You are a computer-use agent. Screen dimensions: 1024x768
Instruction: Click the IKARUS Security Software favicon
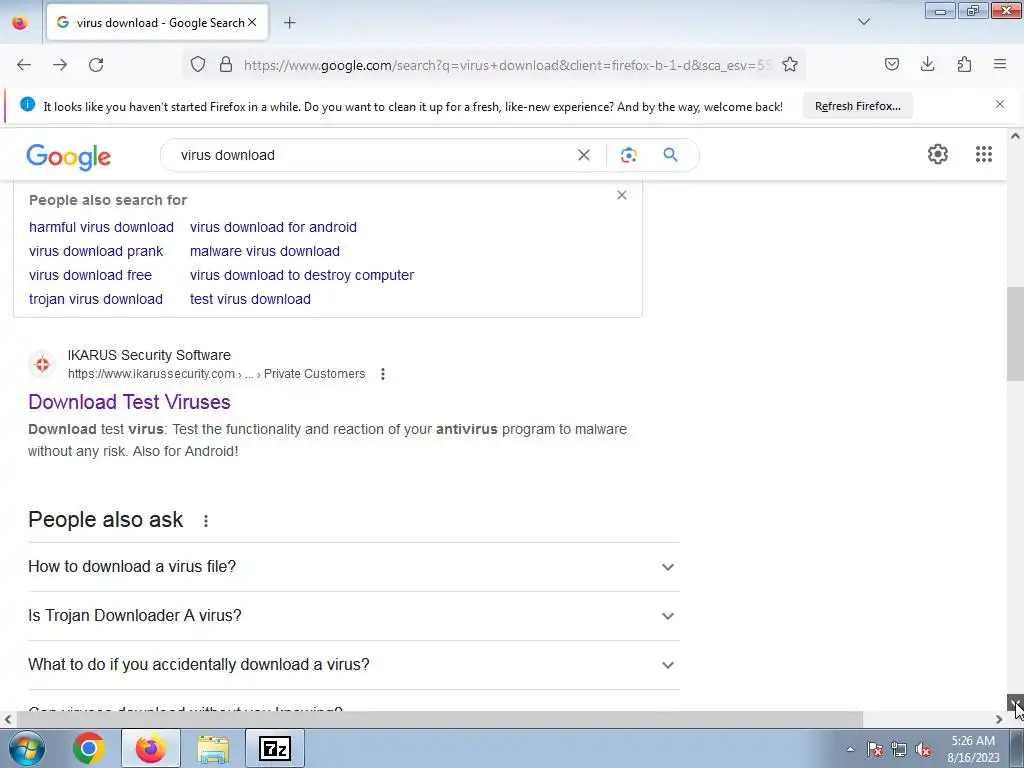click(x=42, y=364)
